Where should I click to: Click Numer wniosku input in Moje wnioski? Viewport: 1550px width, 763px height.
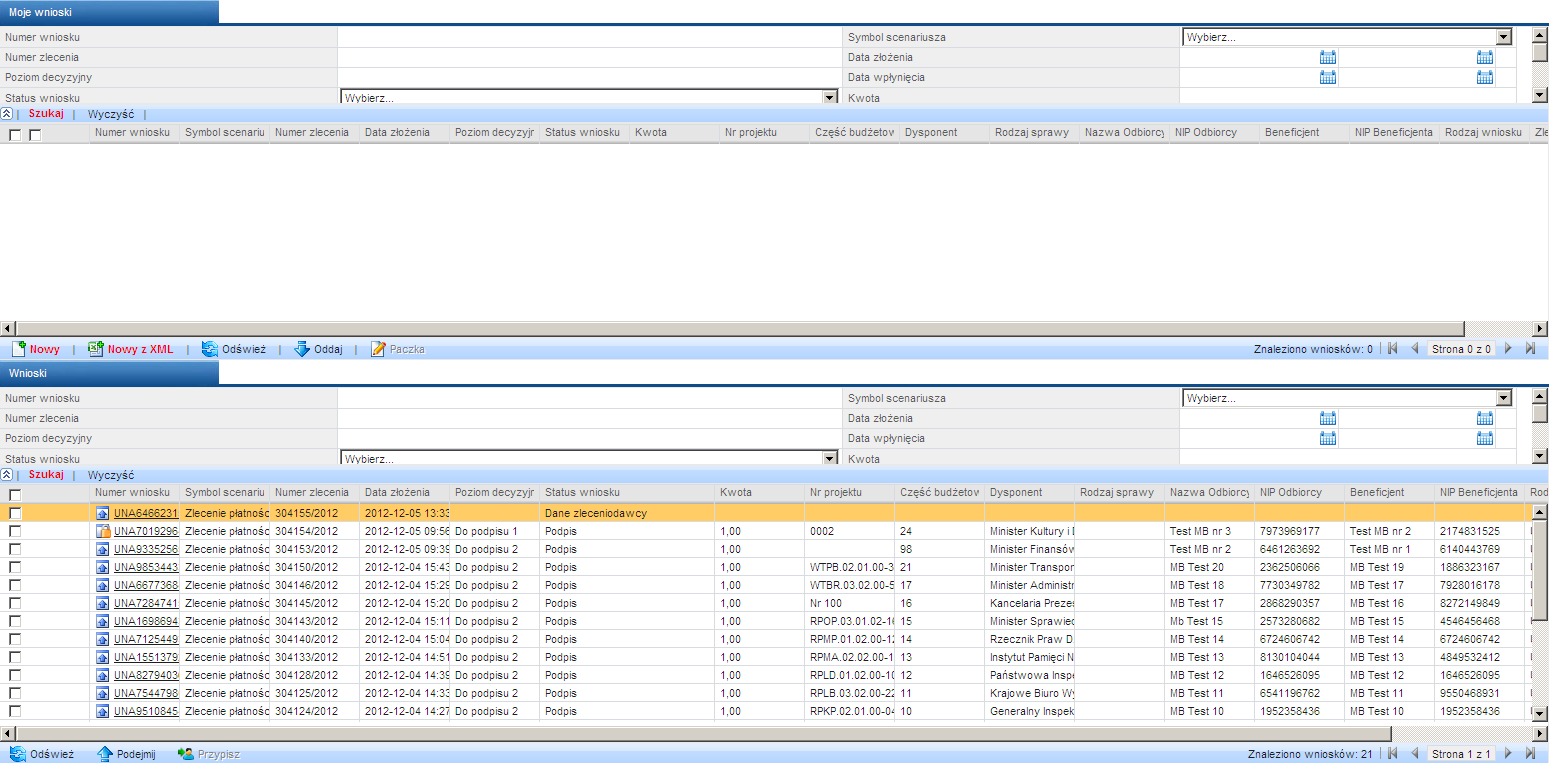pyautogui.click(x=590, y=37)
